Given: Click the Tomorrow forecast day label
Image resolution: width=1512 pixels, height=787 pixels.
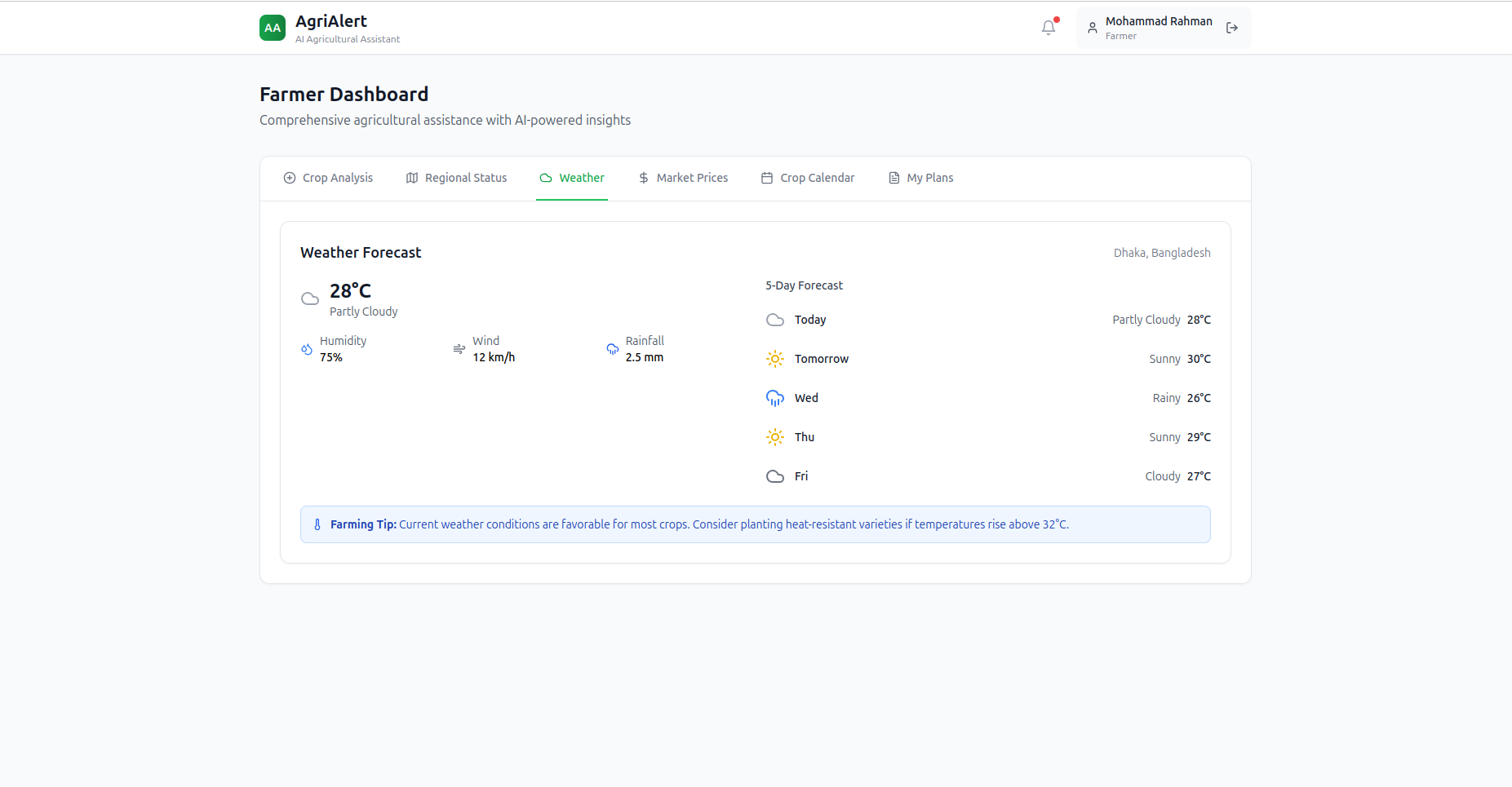Looking at the screenshot, I should pos(822,359).
